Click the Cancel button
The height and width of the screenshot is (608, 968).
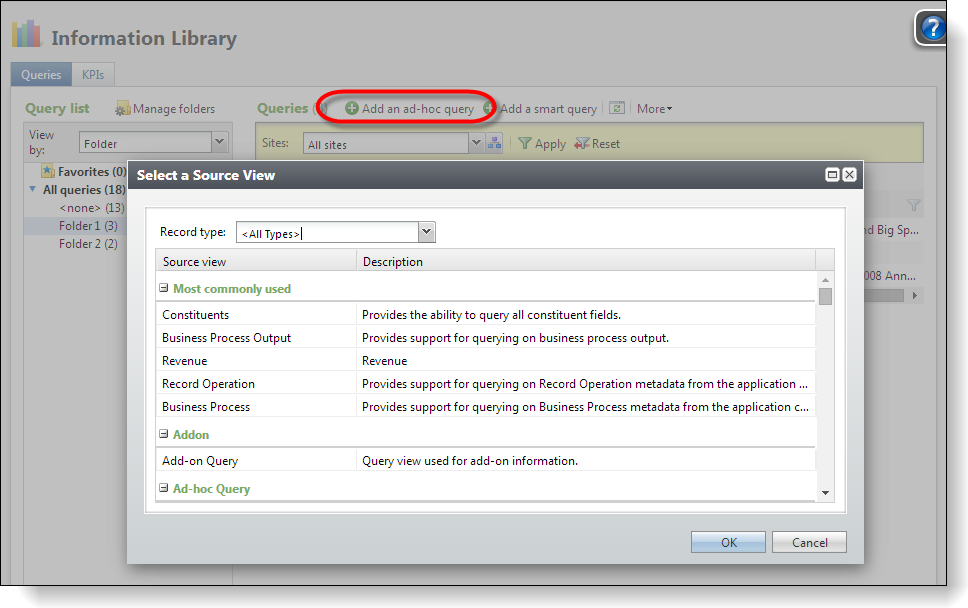(809, 542)
